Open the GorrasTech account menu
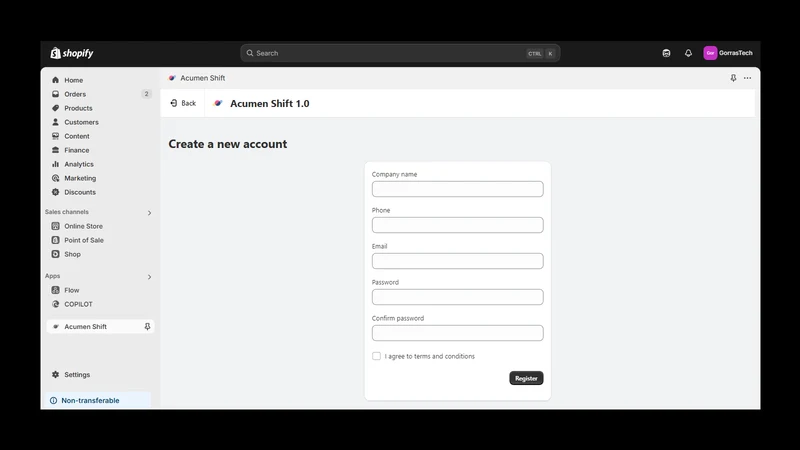 click(x=728, y=53)
